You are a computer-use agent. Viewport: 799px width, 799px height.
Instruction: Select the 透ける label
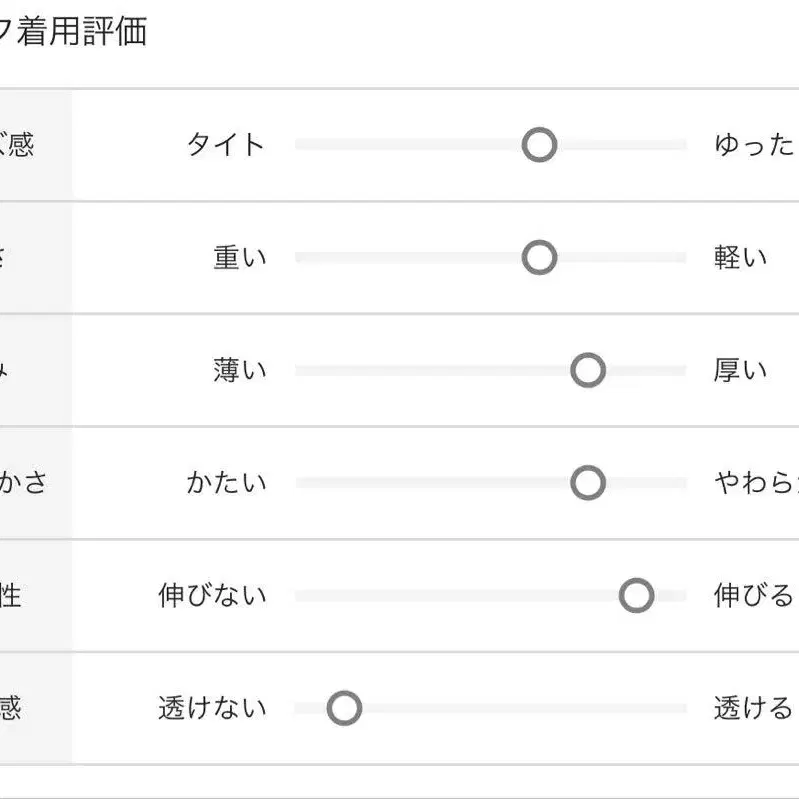pyautogui.click(x=753, y=709)
